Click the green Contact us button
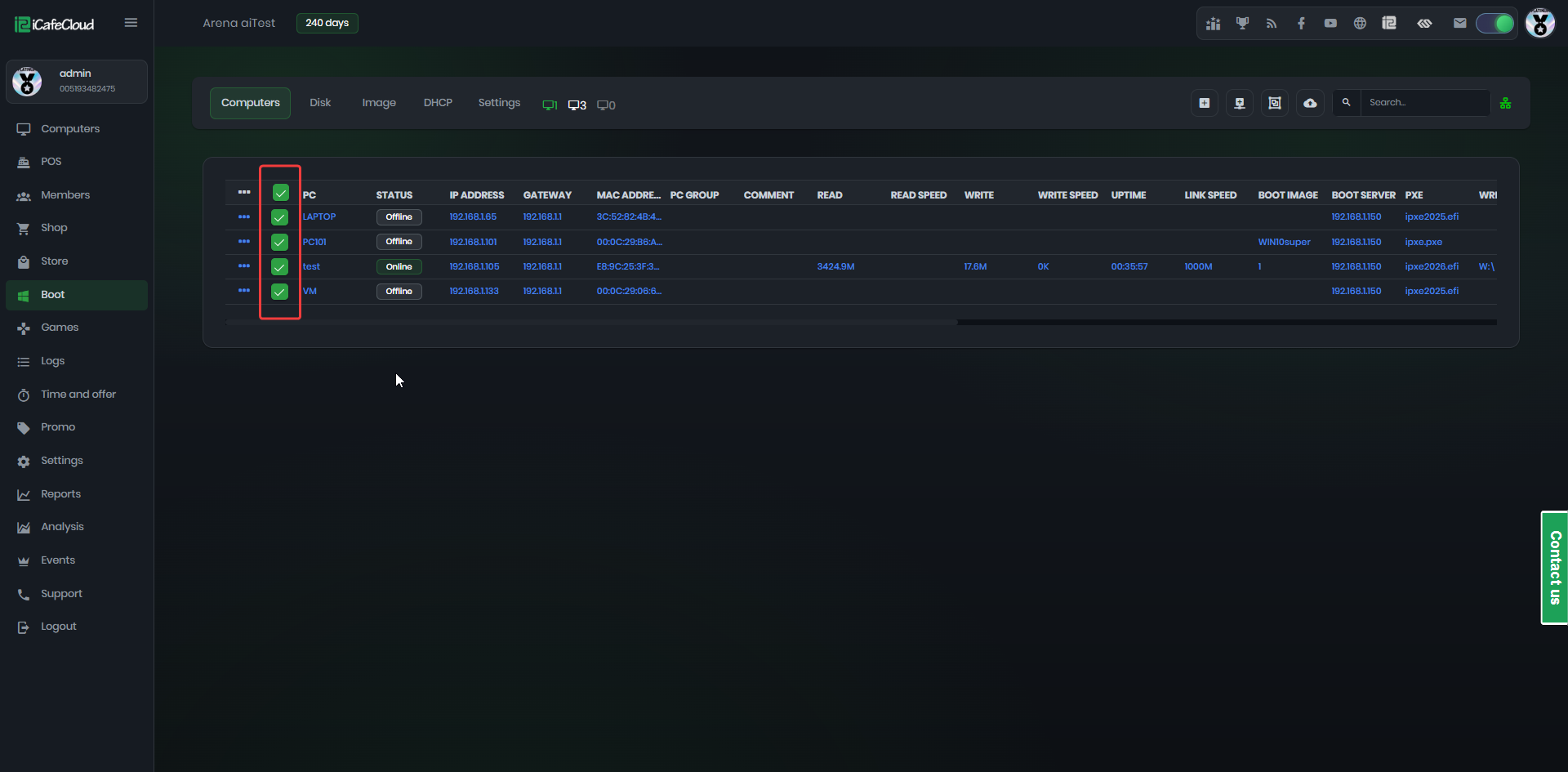 pos(1554,568)
